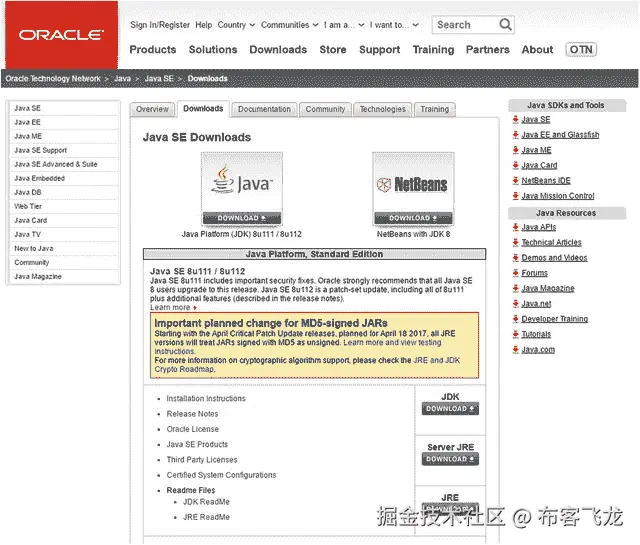Go to Java SE breadcrumb
This screenshot has height=545, width=640.
[x=159, y=78]
